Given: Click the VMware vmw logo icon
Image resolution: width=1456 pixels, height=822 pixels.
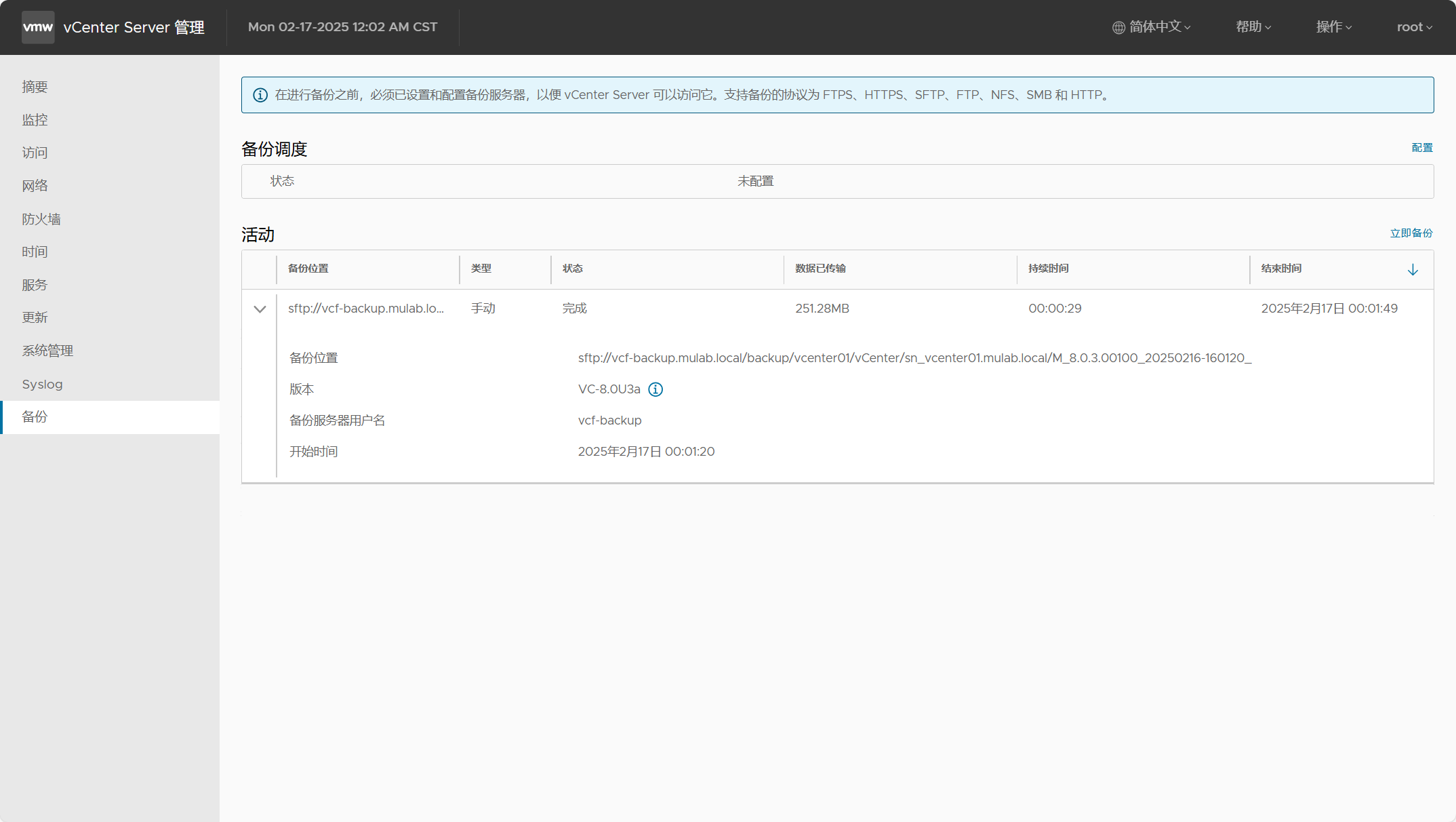Looking at the screenshot, I should (38, 27).
